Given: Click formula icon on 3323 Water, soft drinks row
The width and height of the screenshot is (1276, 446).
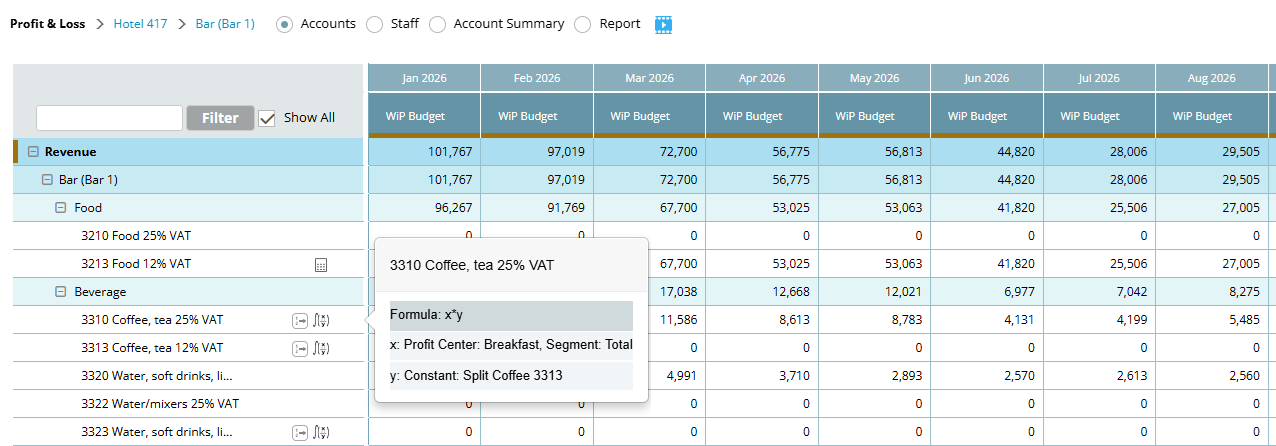Looking at the screenshot, I should pyautogui.click(x=322, y=432).
